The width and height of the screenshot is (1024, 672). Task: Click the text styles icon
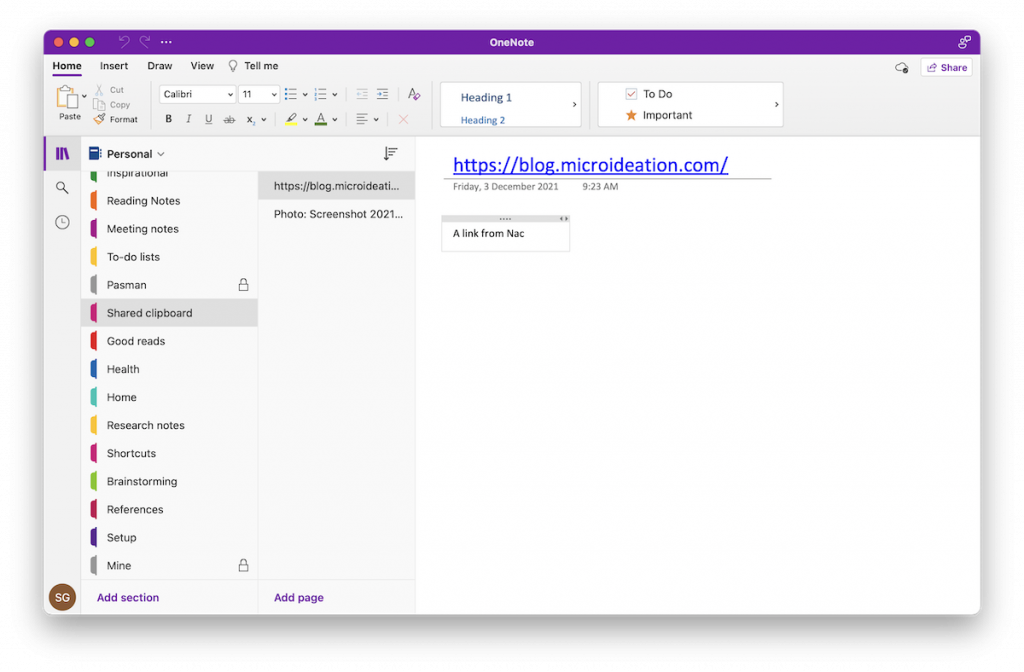414,94
